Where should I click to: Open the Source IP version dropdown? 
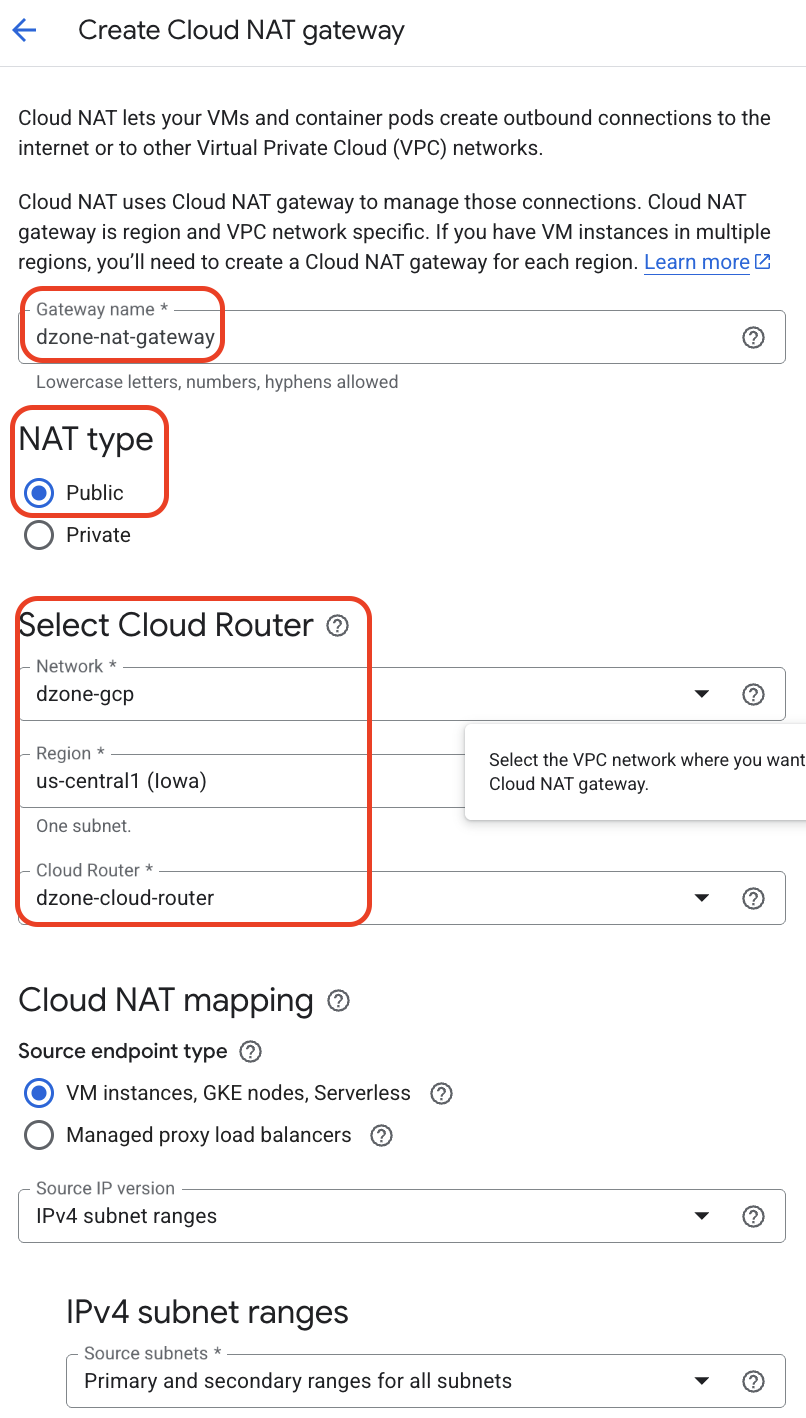click(x=701, y=1216)
